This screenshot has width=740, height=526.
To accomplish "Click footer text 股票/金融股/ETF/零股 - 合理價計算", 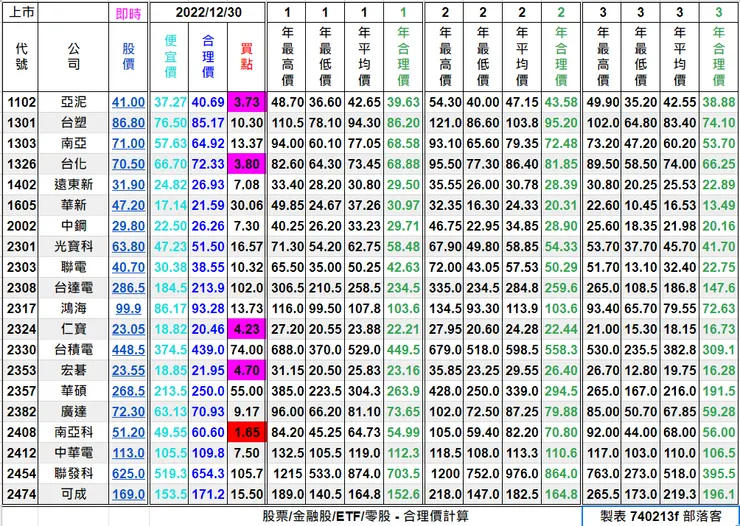I will 366,516.
